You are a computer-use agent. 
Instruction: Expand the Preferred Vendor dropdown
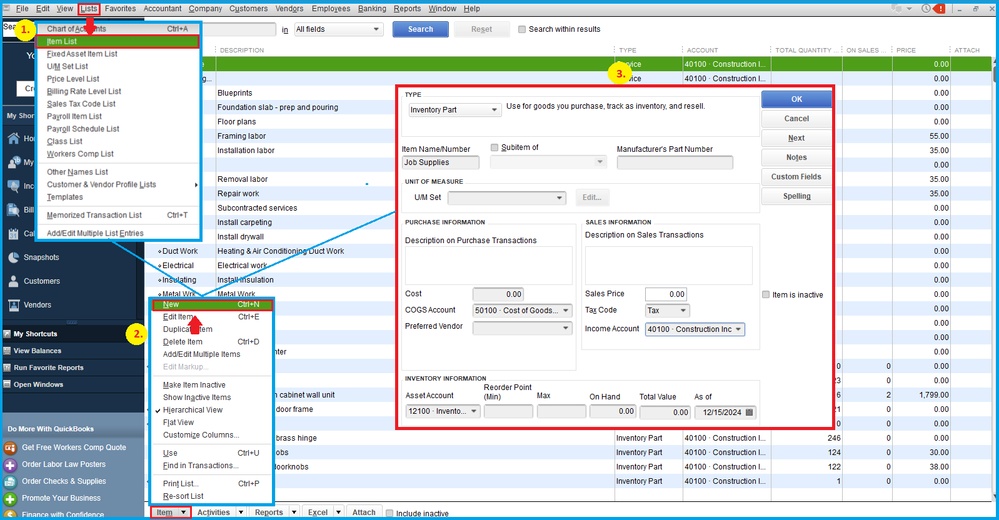(522, 328)
